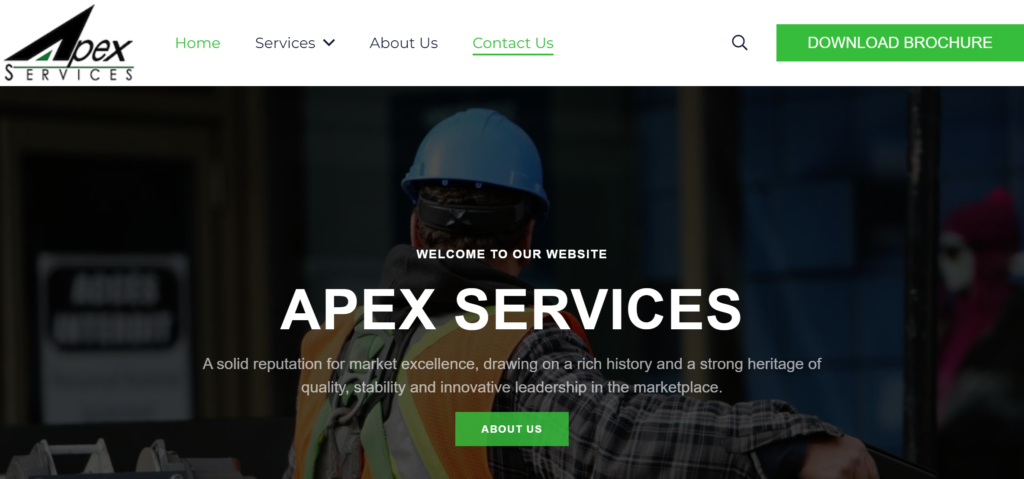1024x479 pixels.
Task: Click the Download Brochure button
Action: pyautogui.click(x=900, y=43)
